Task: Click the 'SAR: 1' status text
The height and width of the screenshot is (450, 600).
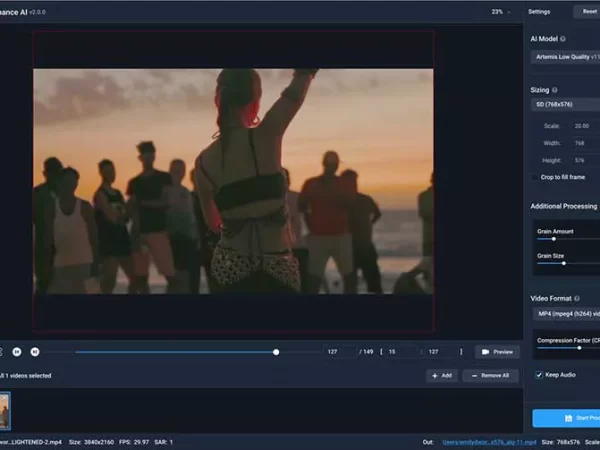Action: click(x=163, y=442)
